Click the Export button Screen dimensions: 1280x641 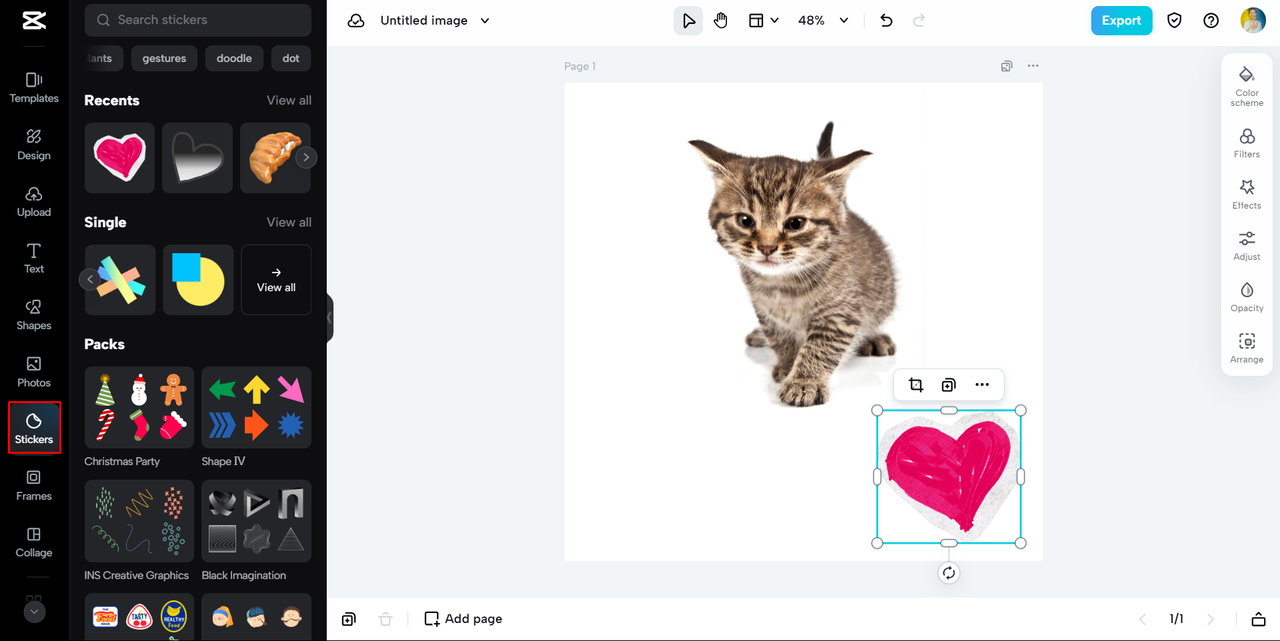(x=1122, y=20)
